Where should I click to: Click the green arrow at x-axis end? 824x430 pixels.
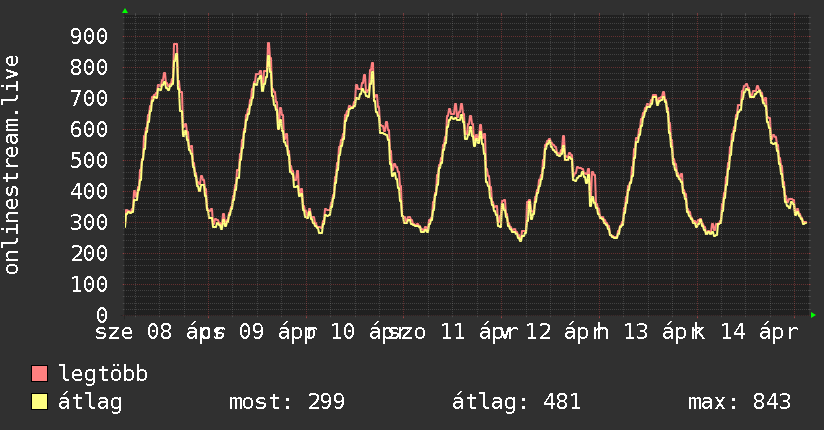[x=813, y=315]
